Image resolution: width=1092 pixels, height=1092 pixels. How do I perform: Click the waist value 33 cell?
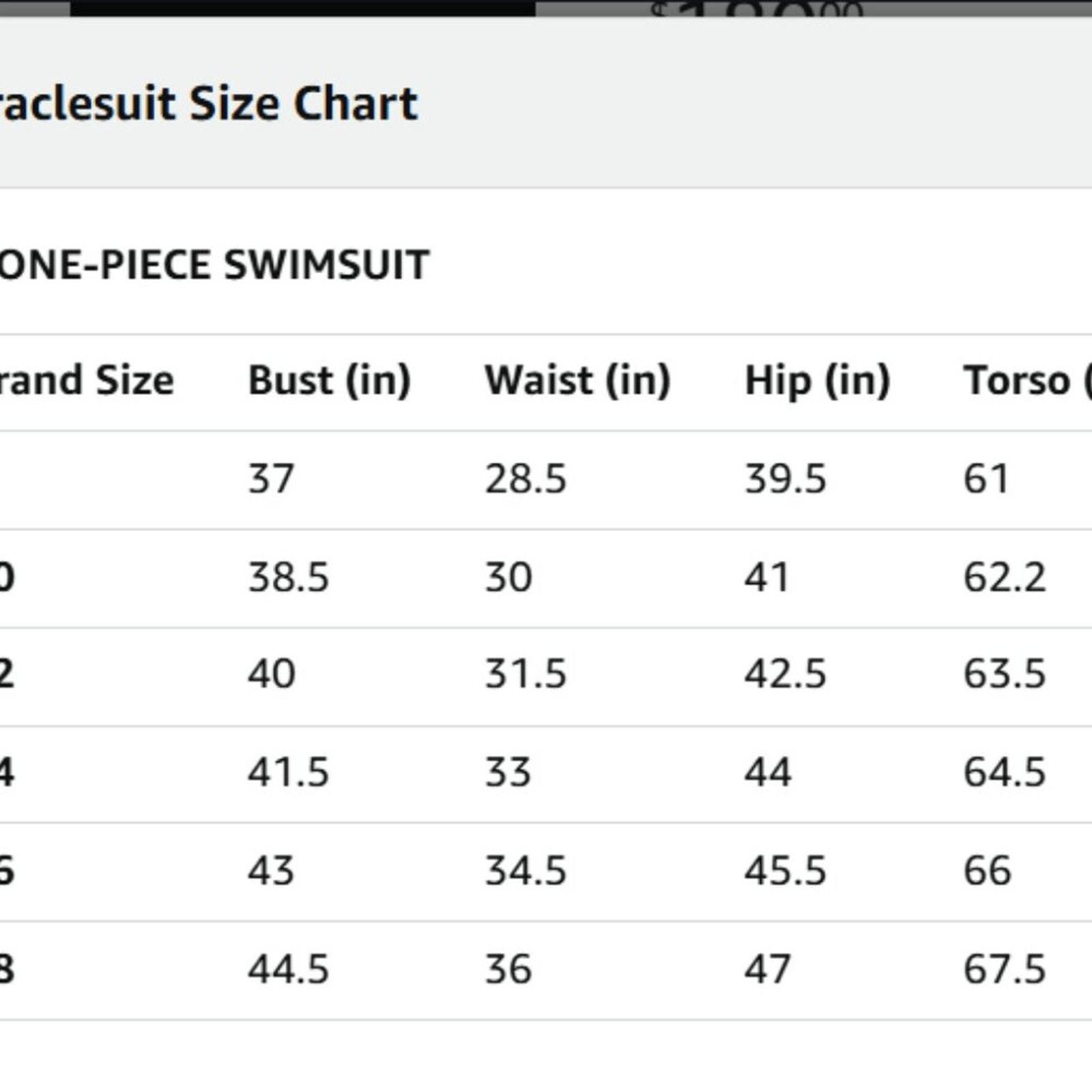[x=508, y=773]
